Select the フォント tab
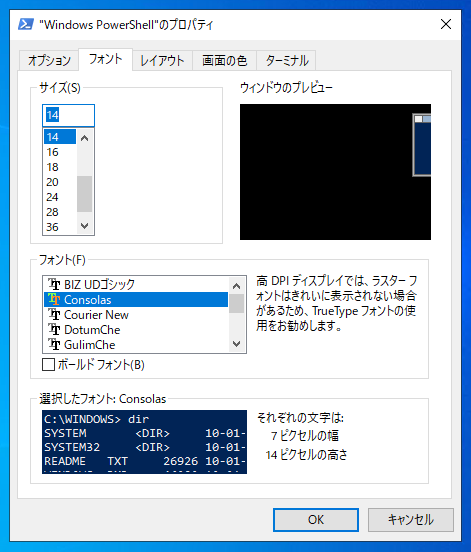The height and width of the screenshot is (552, 471). [x=105, y=59]
